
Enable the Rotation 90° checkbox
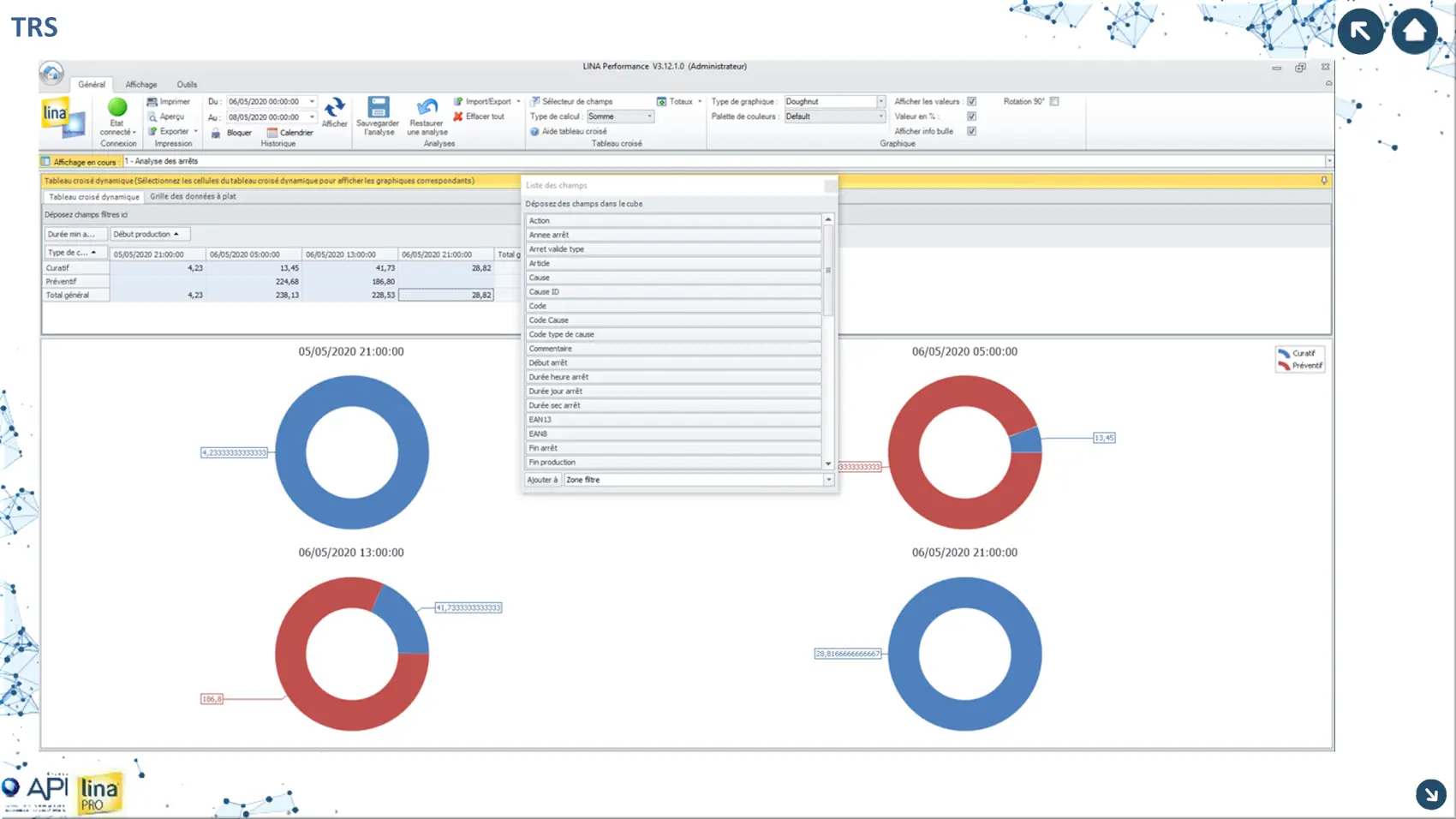(x=1054, y=102)
